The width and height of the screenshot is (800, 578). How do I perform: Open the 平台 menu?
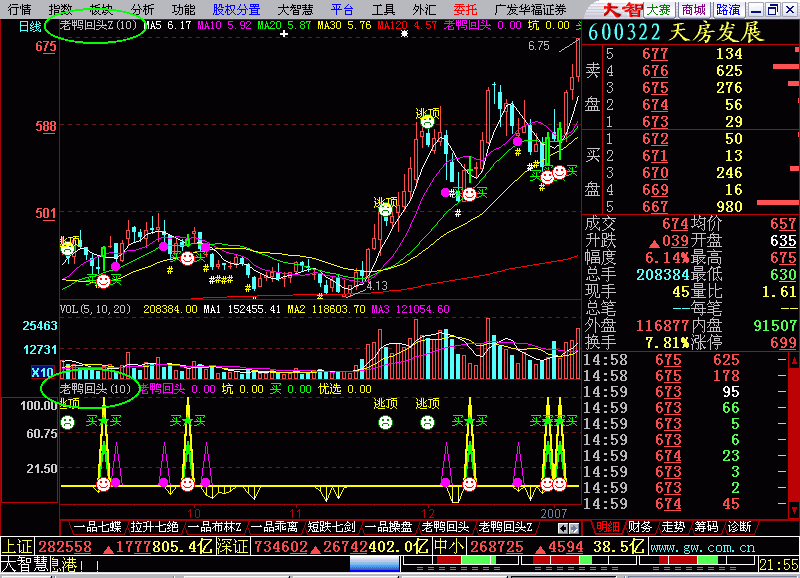[342, 9]
